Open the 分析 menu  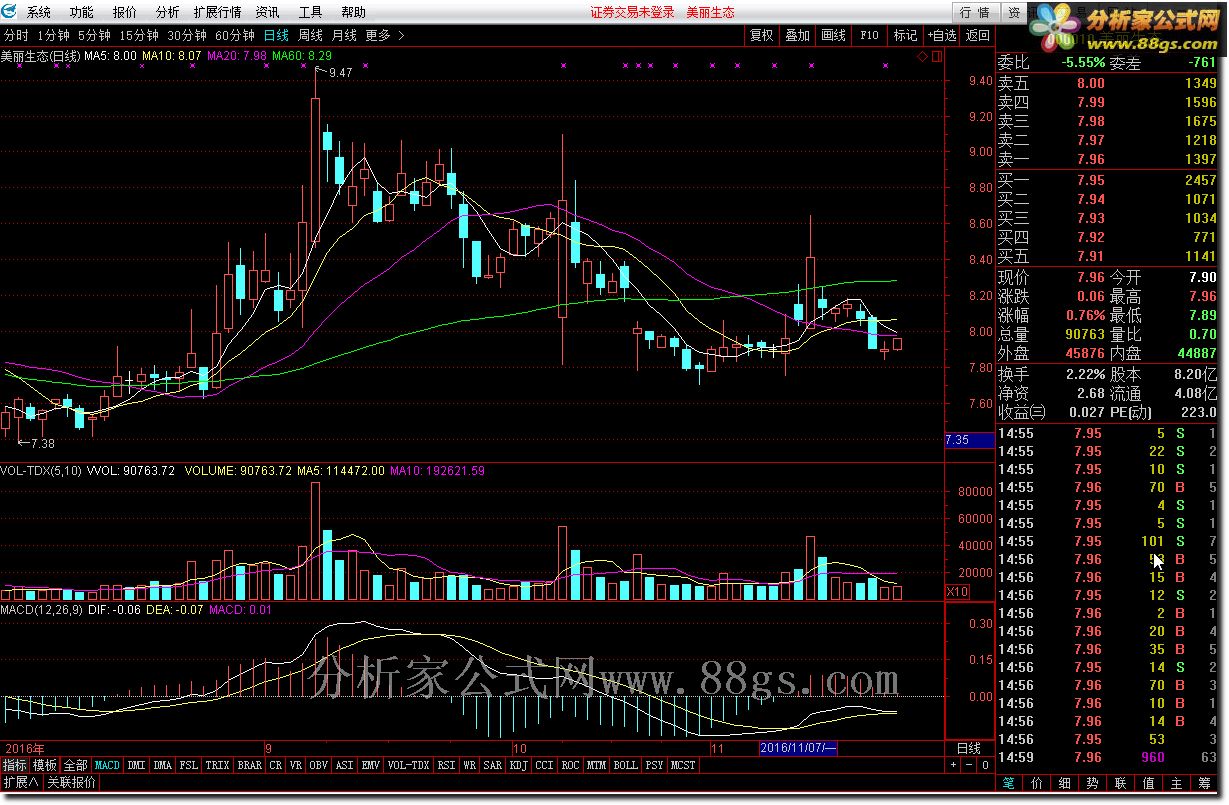[x=168, y=12]
